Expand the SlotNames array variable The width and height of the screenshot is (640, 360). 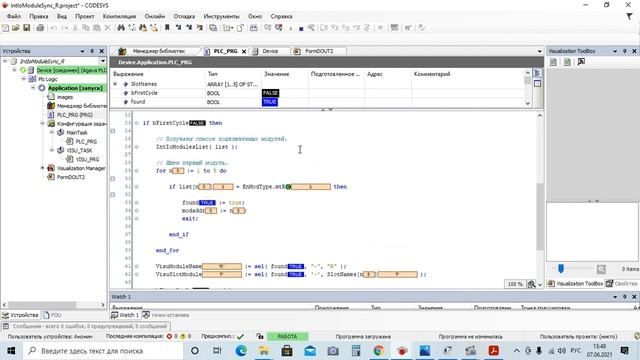pyautogui.click(x=115, y=84)
